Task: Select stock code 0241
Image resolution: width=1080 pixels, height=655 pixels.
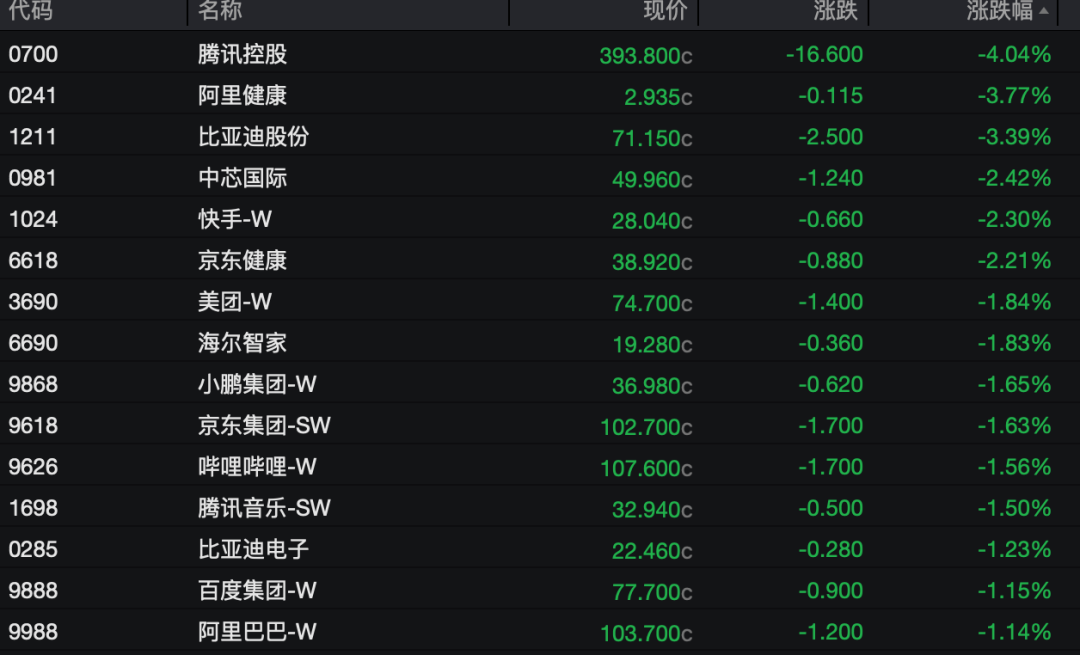Action: pyautogui.click(x=33, y=95)
